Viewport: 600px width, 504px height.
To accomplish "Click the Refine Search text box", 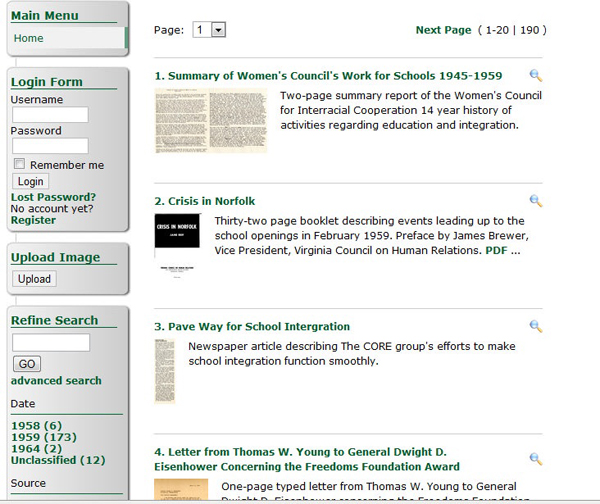I will coord(50,342).
